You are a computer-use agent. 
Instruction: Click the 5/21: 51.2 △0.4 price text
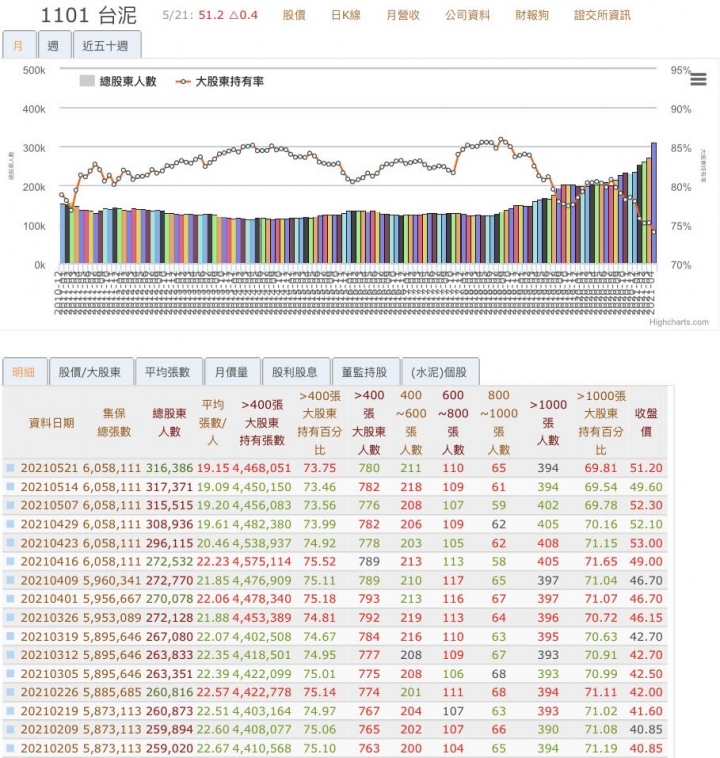210,15
